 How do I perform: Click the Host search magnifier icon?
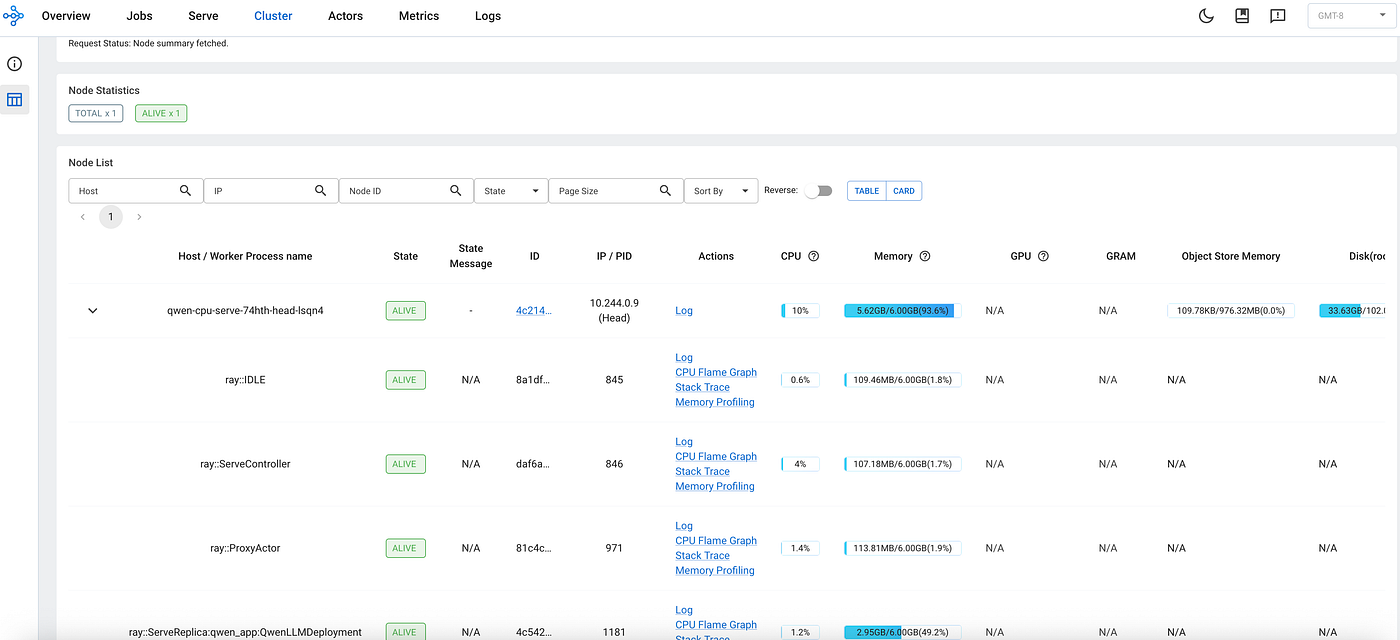click(185, 190)
